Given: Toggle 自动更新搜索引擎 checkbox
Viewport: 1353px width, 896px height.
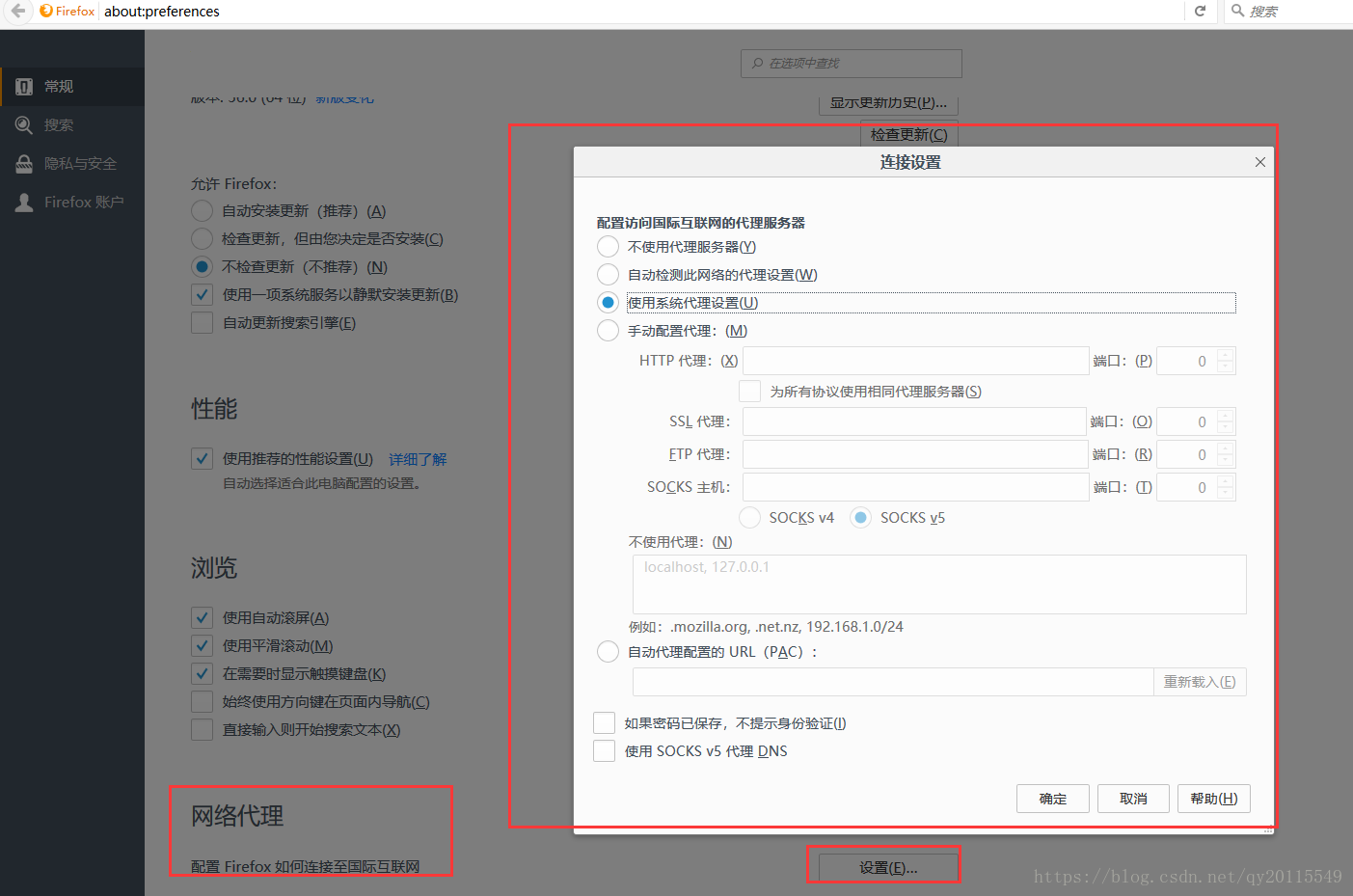Looking at the screenshot, I should click(x=202, y=323).
